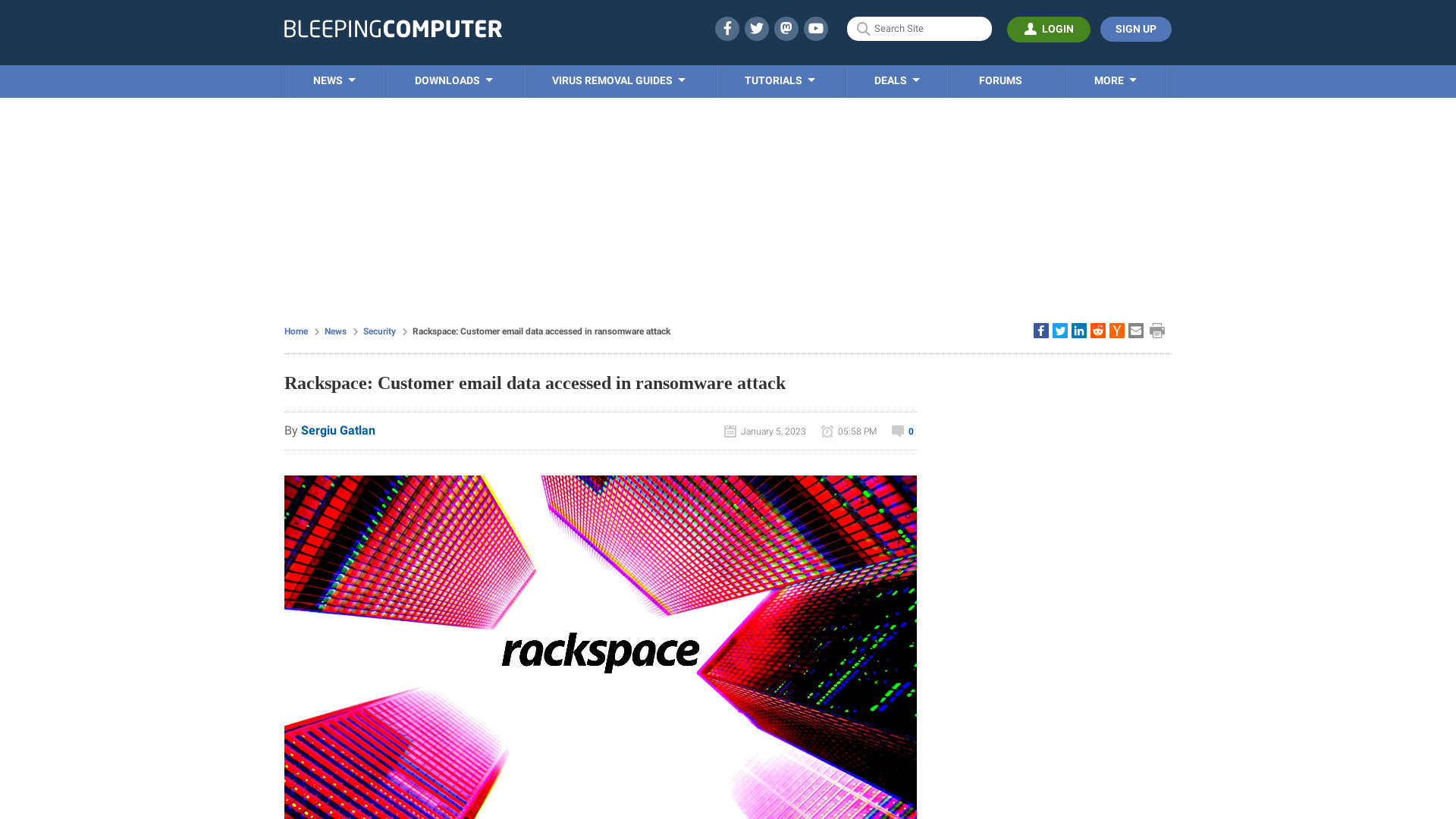Click the Twitter share icon
This screenshot has height=819, width=1456.
point(1060,331)
